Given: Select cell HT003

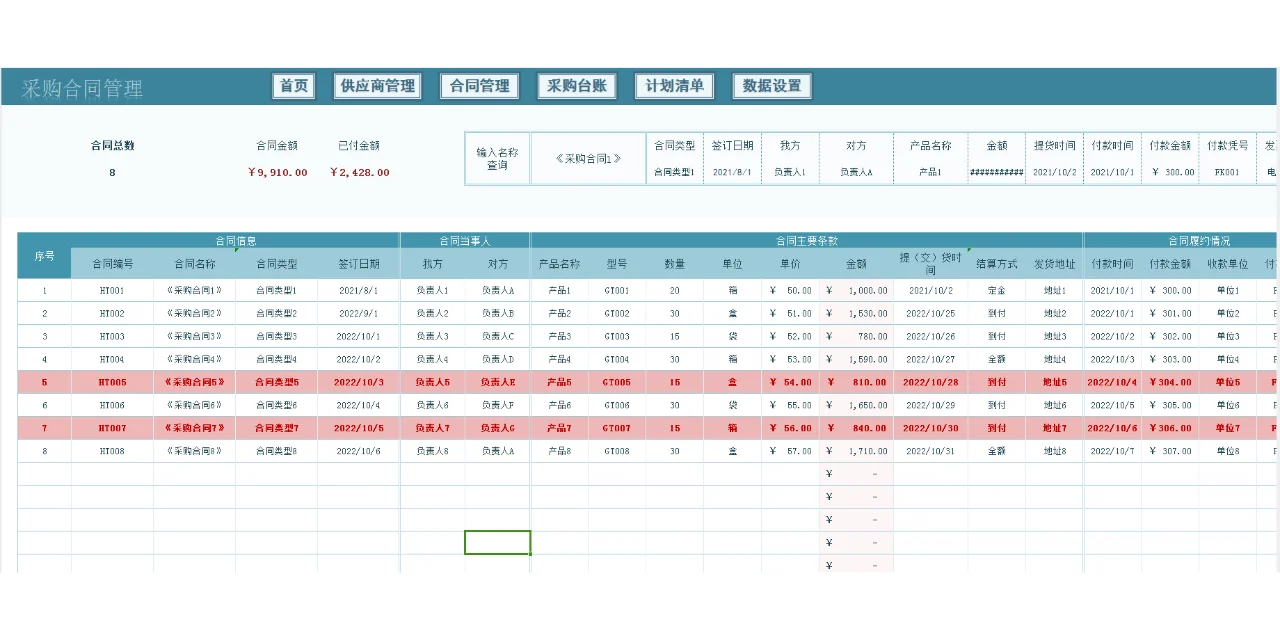Looking at the screenshot, I should tap(112, 336).
